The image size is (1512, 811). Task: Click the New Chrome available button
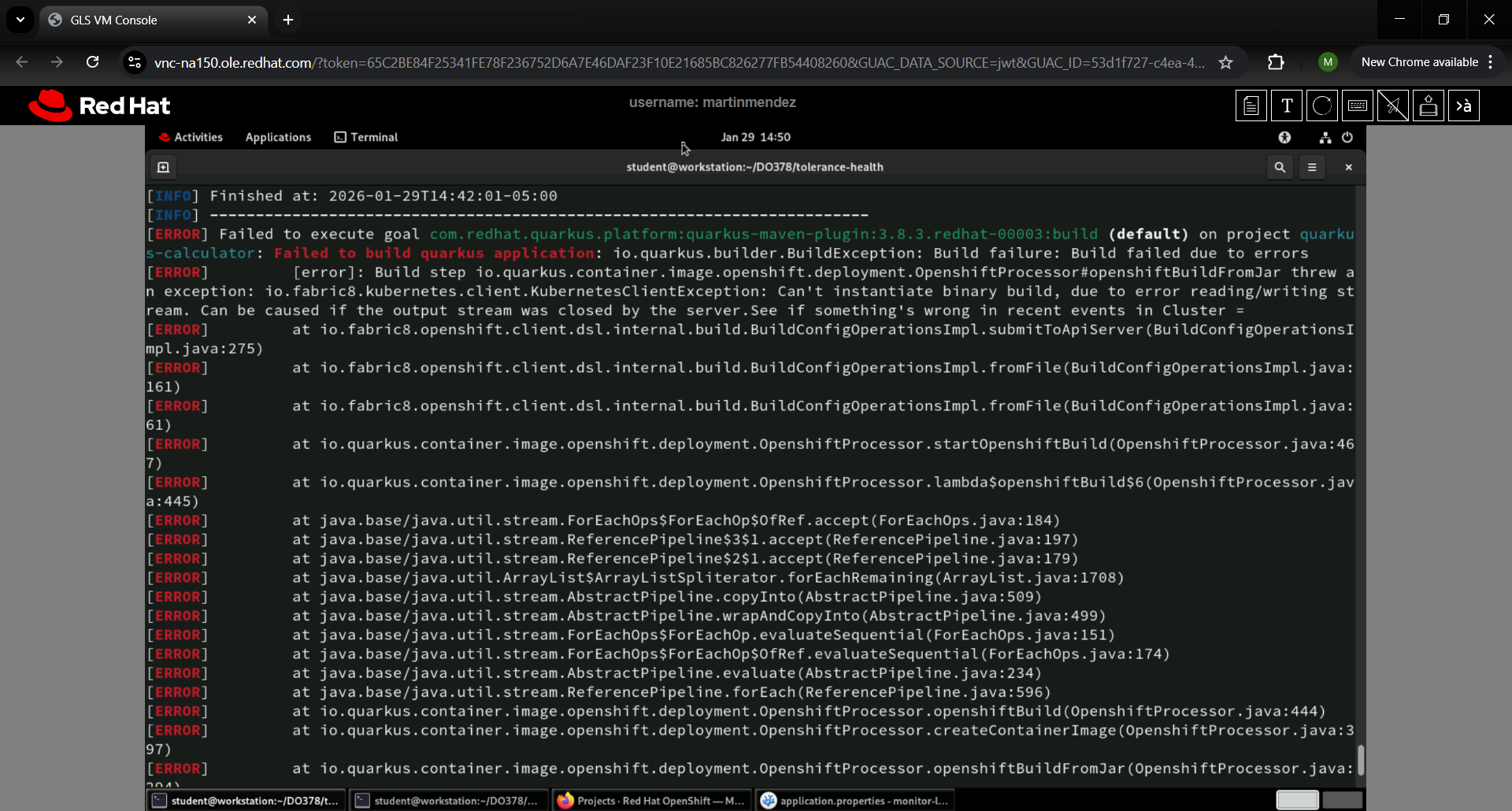(1419, 62)
